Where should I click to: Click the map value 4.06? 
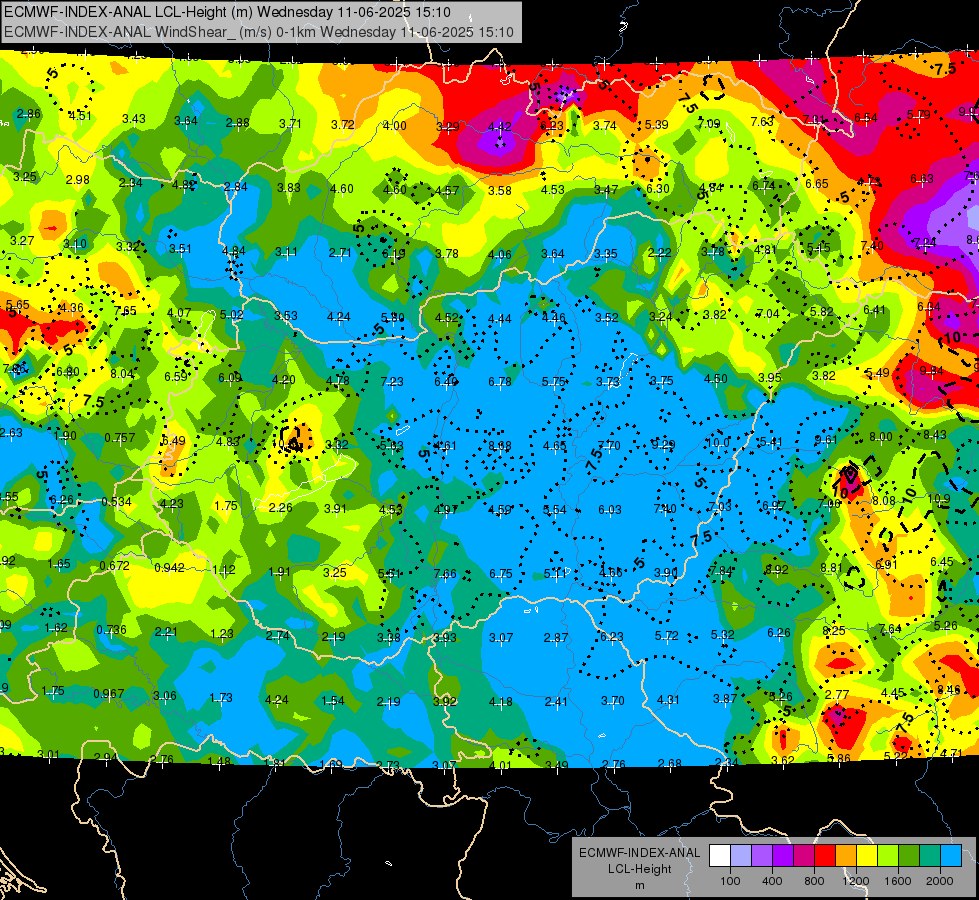[499, 254]
